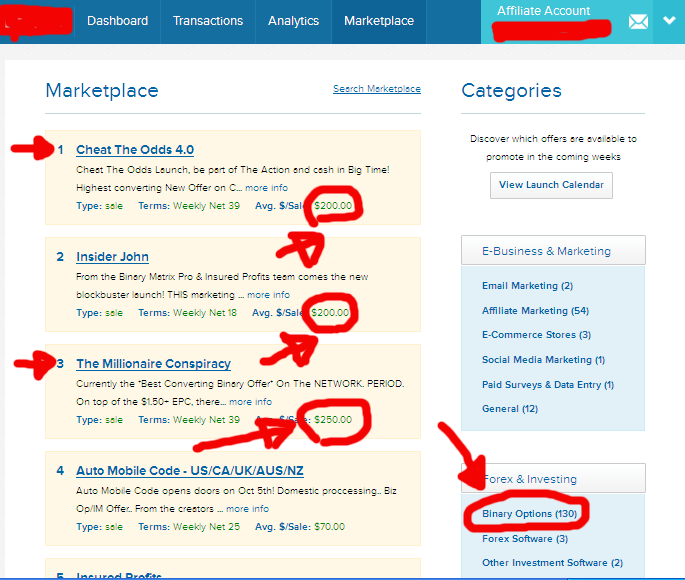Click the Search Marketplace link

tap(377, 89)
